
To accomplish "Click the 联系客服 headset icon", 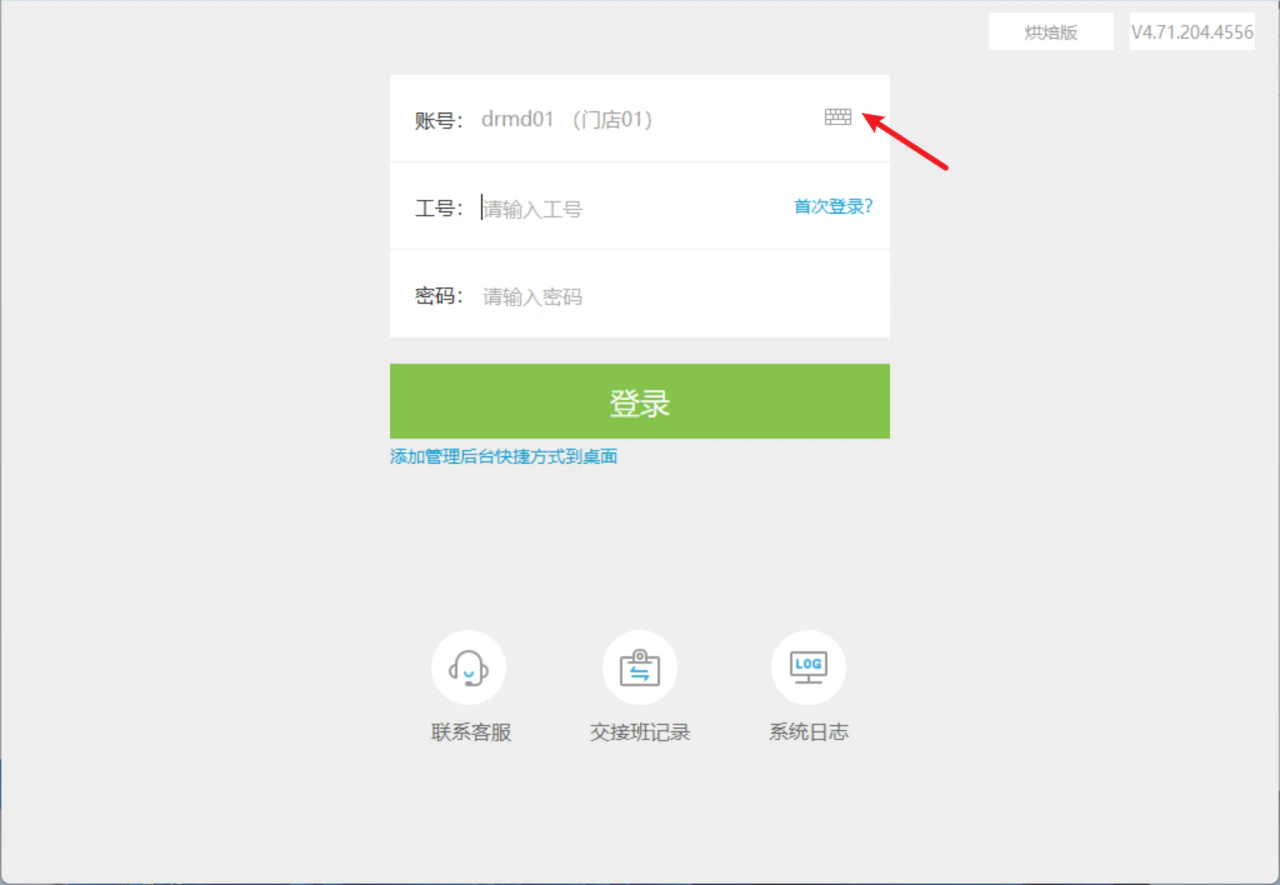I will click(x=468, y=667).
